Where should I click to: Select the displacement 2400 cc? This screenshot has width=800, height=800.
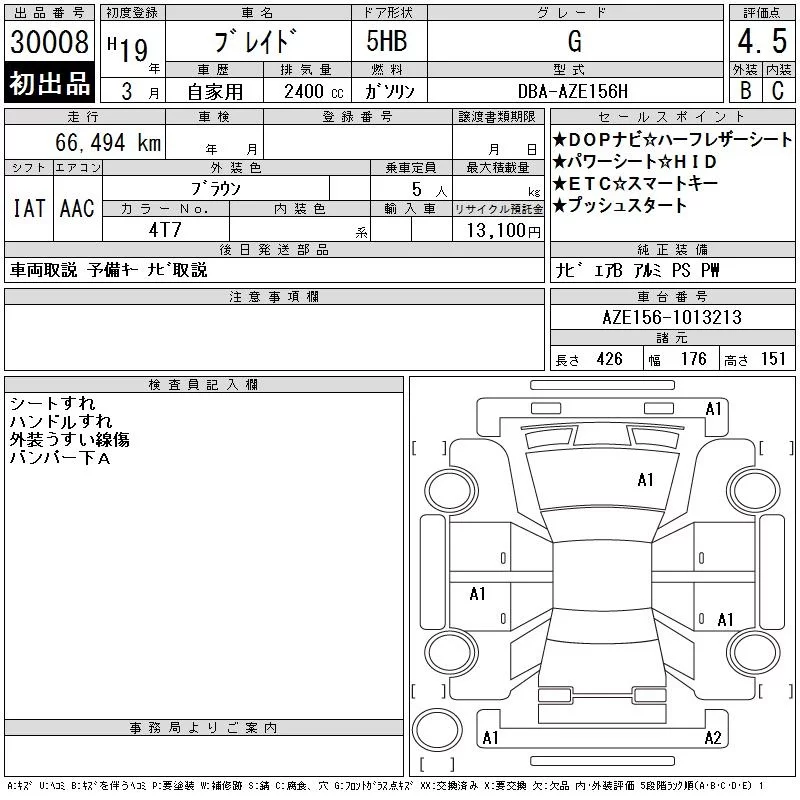pos(313,92)
